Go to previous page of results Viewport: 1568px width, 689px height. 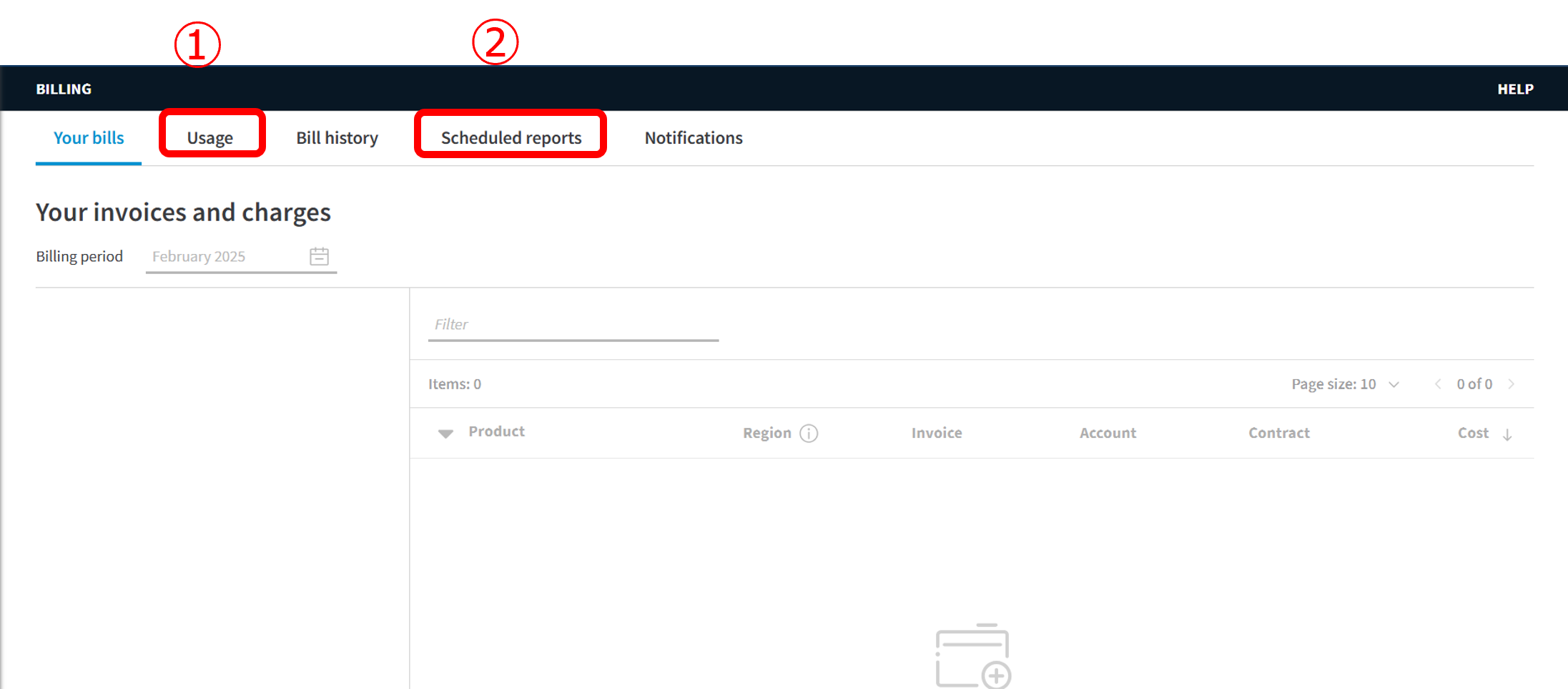(1438, 384)
